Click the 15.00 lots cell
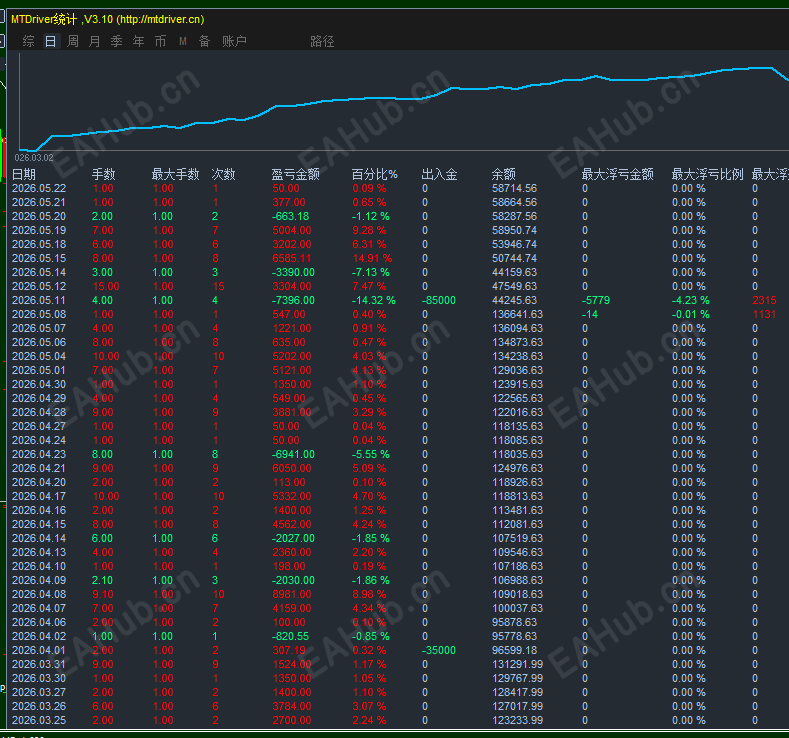This screenshot has height=738, width=789. [x=106, y=286]
